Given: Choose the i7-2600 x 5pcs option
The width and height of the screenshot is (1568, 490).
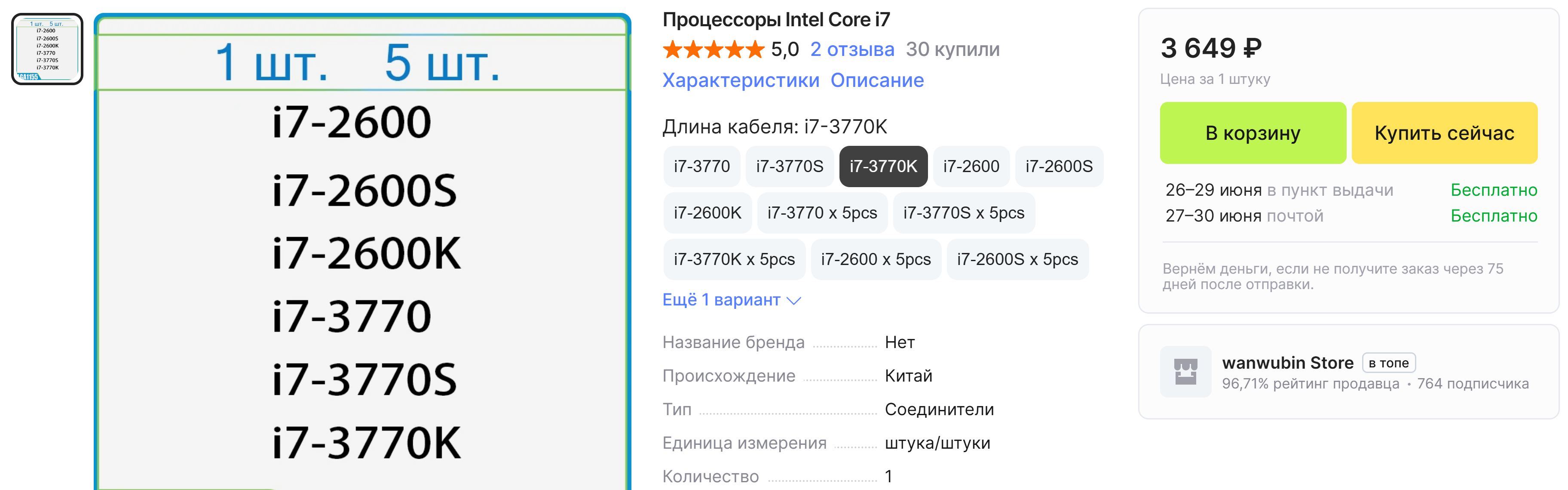Looking at the screenshot, I should (876, 259).
